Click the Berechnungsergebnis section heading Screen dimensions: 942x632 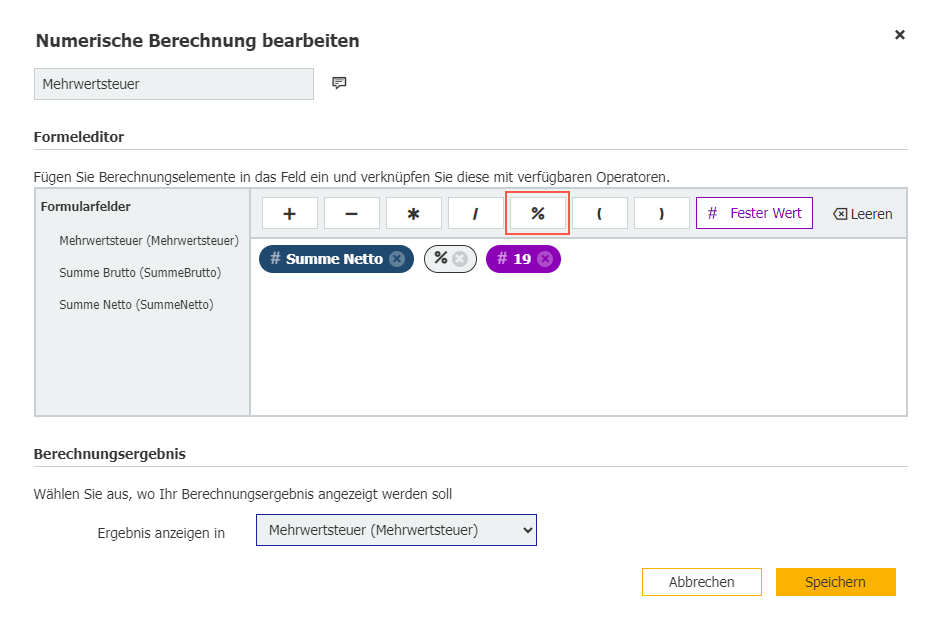[x=109, y=454]
